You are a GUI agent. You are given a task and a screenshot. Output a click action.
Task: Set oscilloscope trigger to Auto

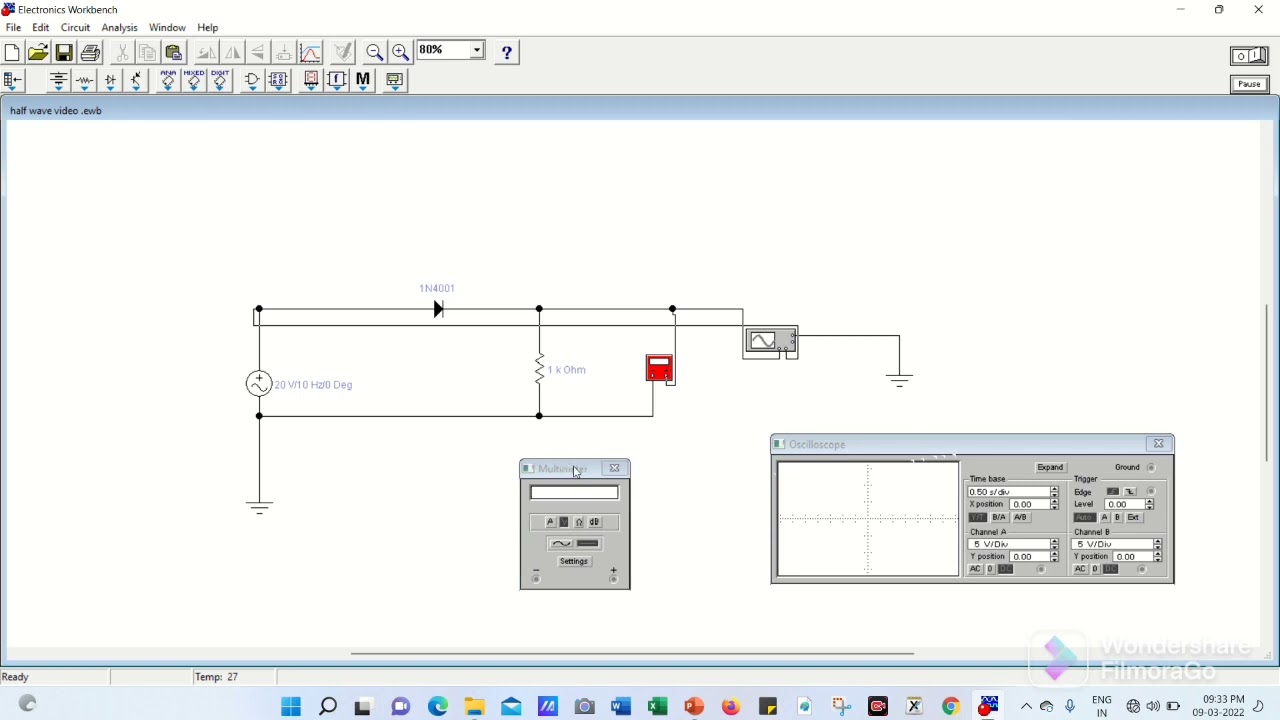(x=1084, y=517)
